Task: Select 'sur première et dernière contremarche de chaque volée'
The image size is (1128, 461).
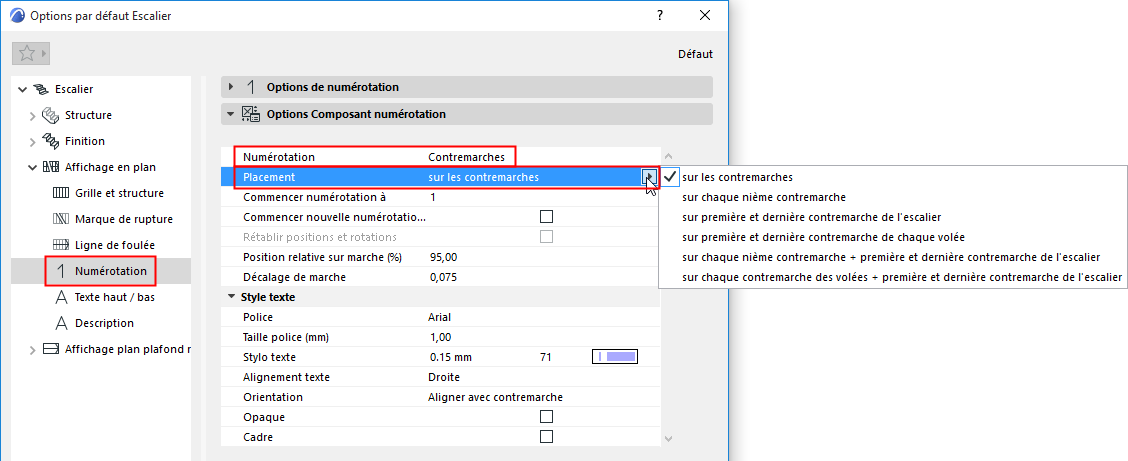Action: (x=822, y=237)
